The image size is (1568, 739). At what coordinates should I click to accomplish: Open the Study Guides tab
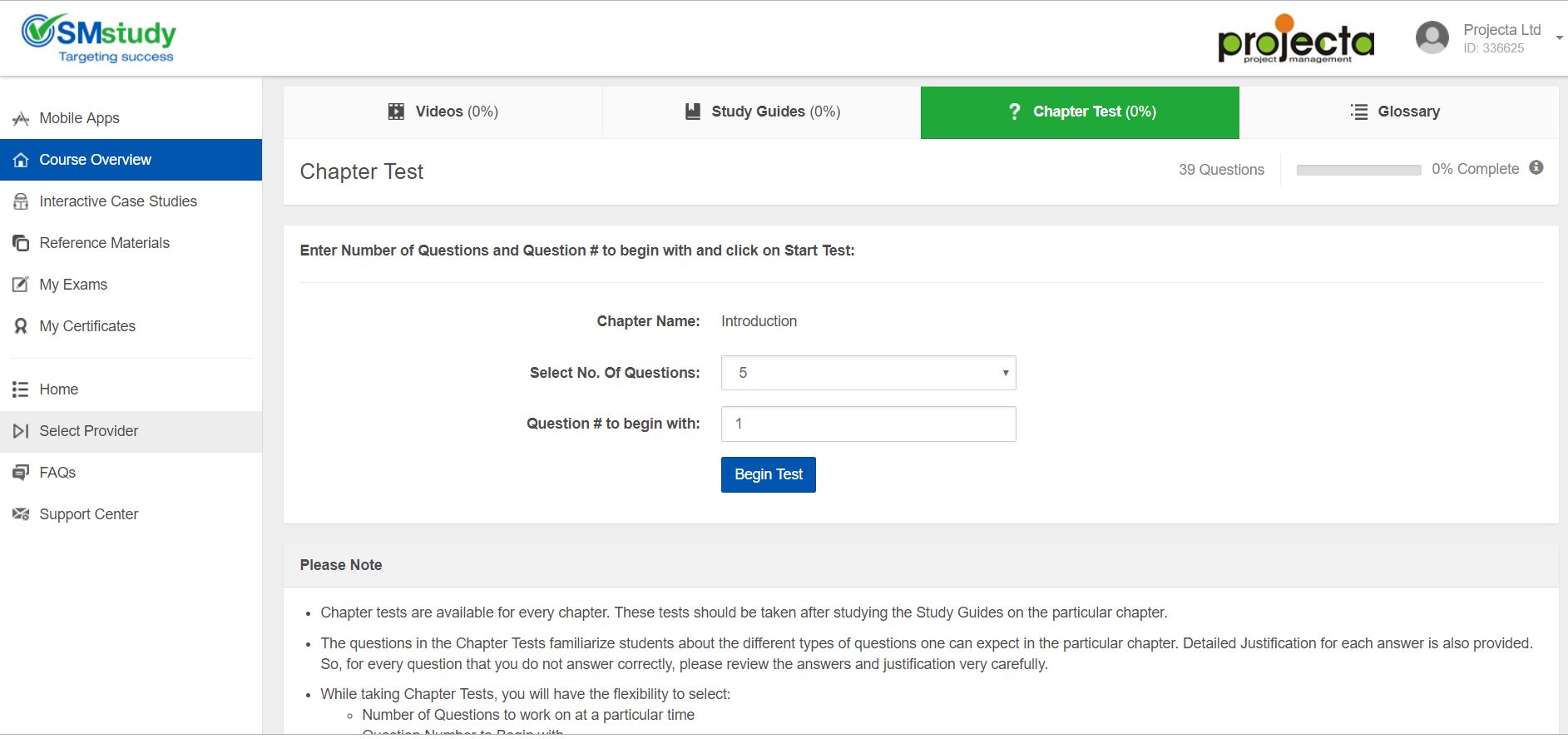(762, 112)
